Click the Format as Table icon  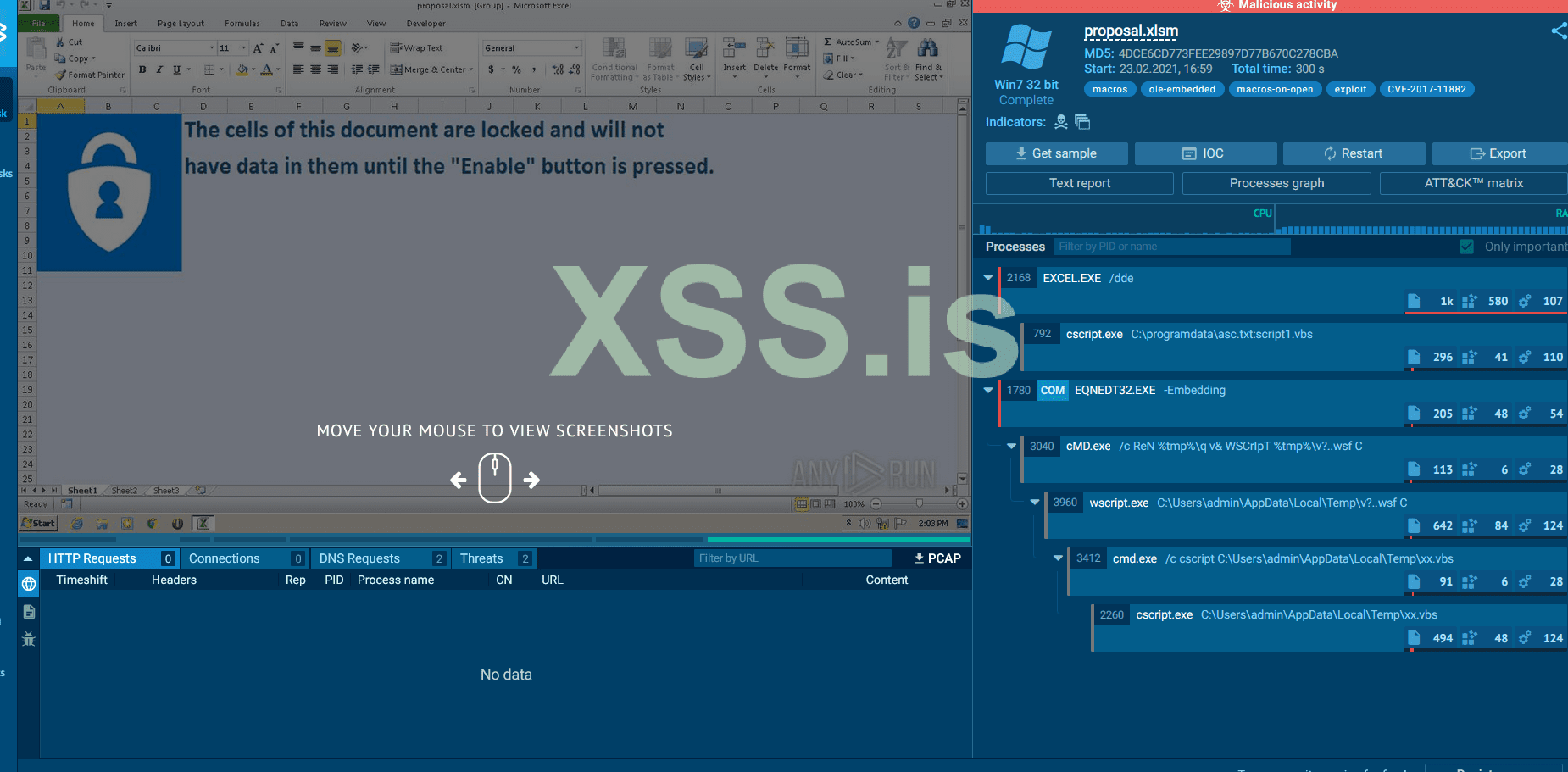pos(659,48)
